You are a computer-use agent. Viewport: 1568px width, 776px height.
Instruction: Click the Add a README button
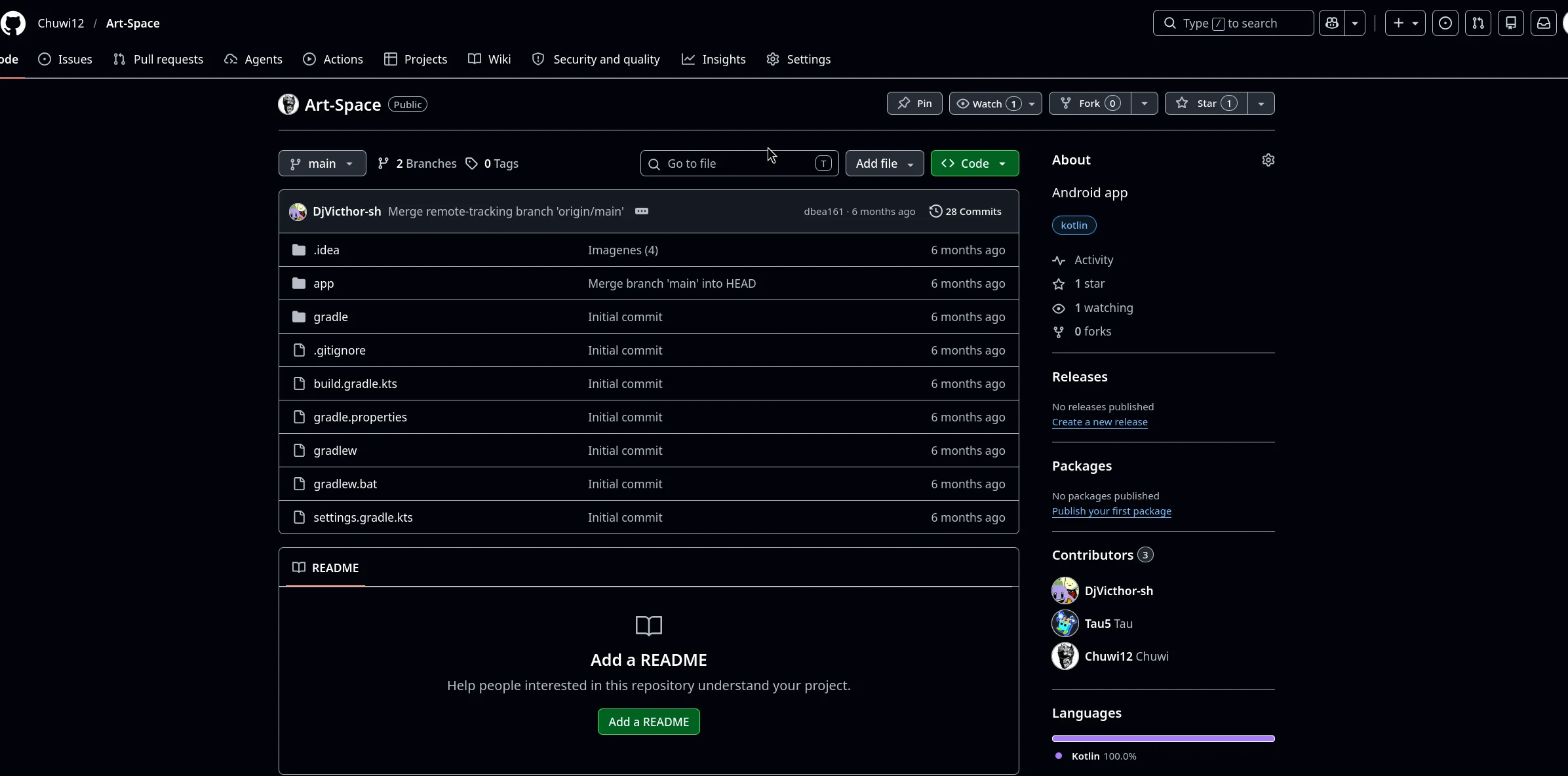[x=649, y=722]
